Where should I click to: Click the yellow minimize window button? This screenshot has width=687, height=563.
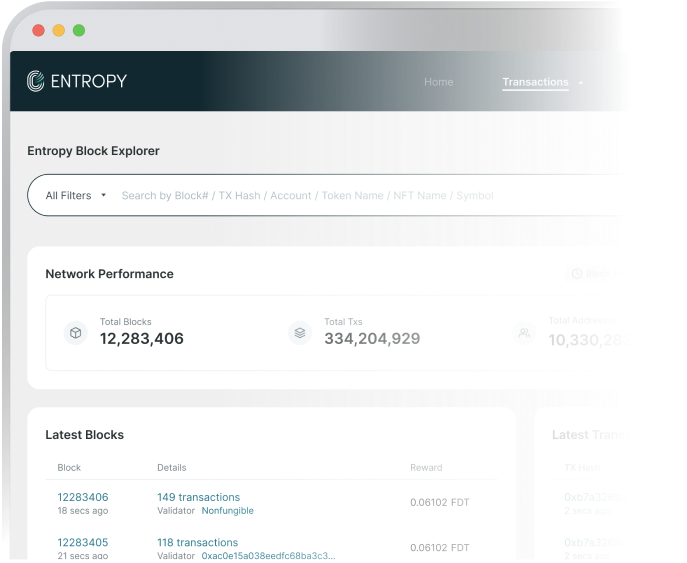[59, 31]
